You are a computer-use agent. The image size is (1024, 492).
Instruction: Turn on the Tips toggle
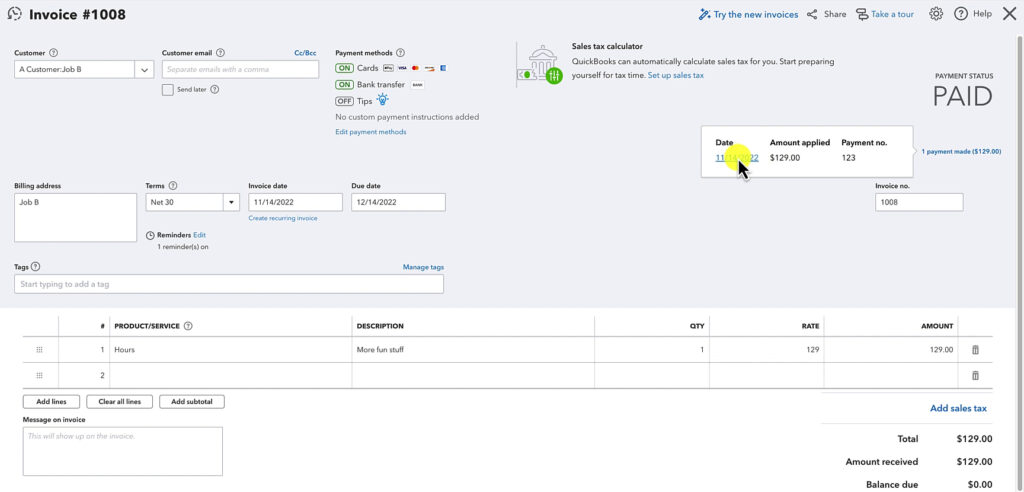(x=344, y=101)
